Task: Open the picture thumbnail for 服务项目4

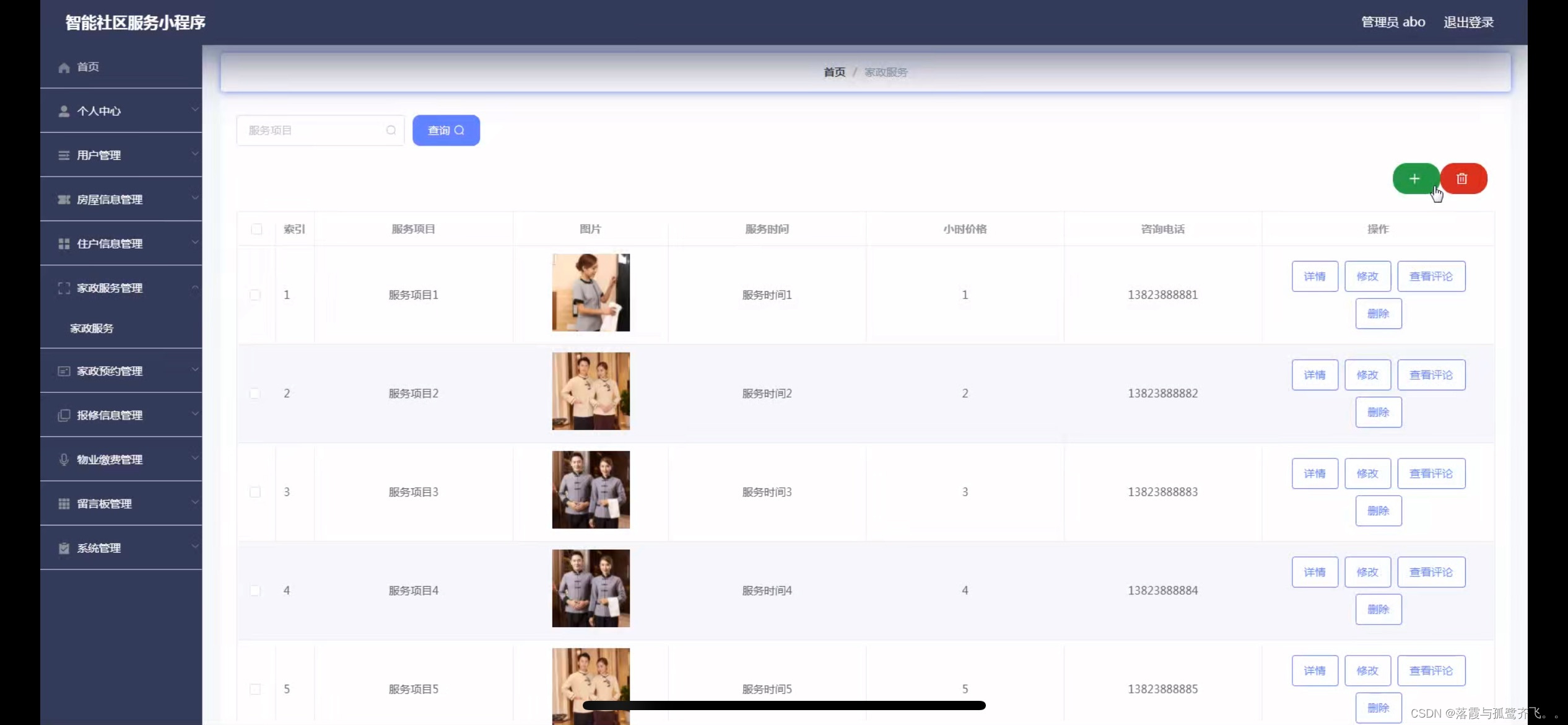Action: click(591, 588)
